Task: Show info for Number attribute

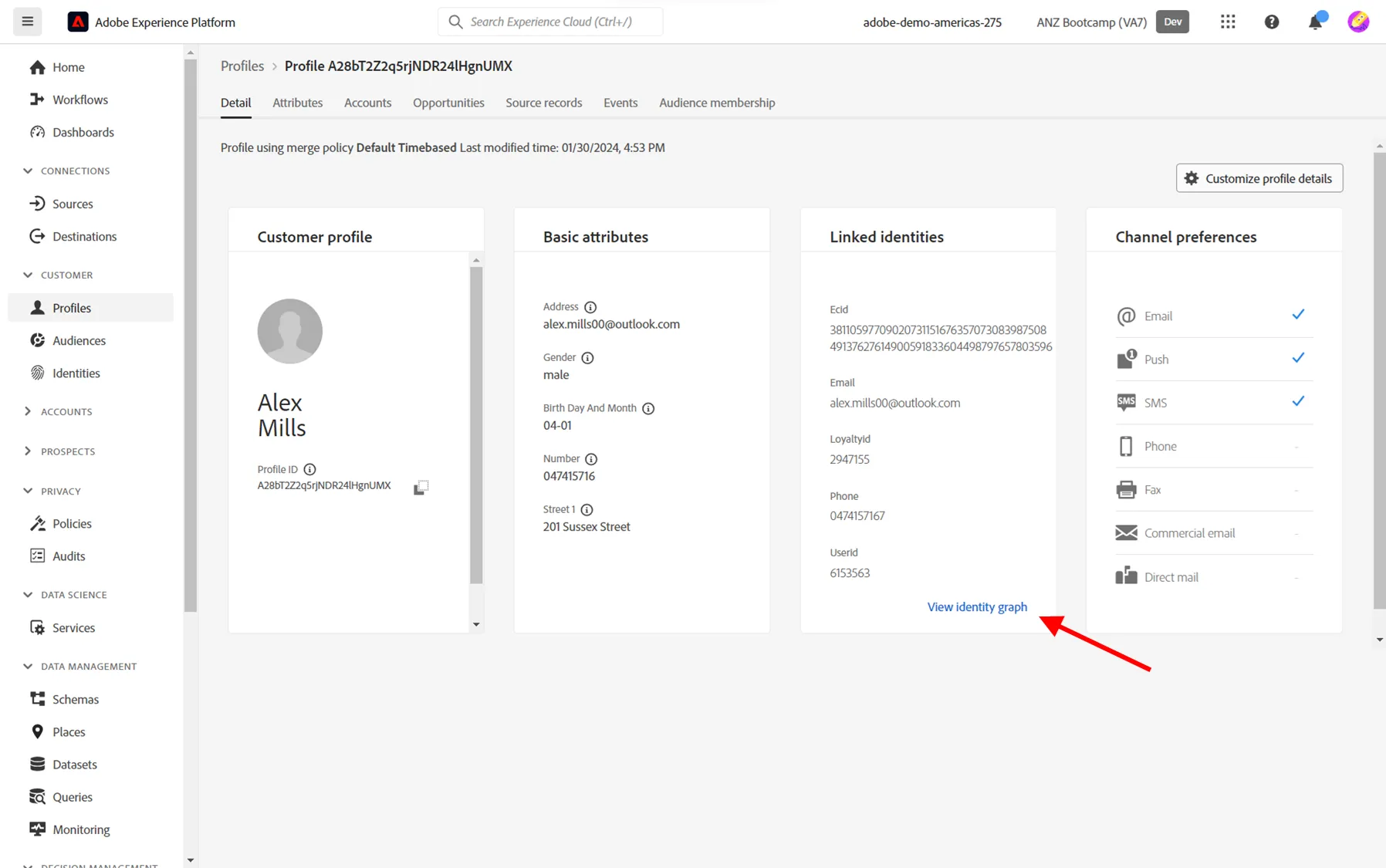Action: [x=591, y=459]
